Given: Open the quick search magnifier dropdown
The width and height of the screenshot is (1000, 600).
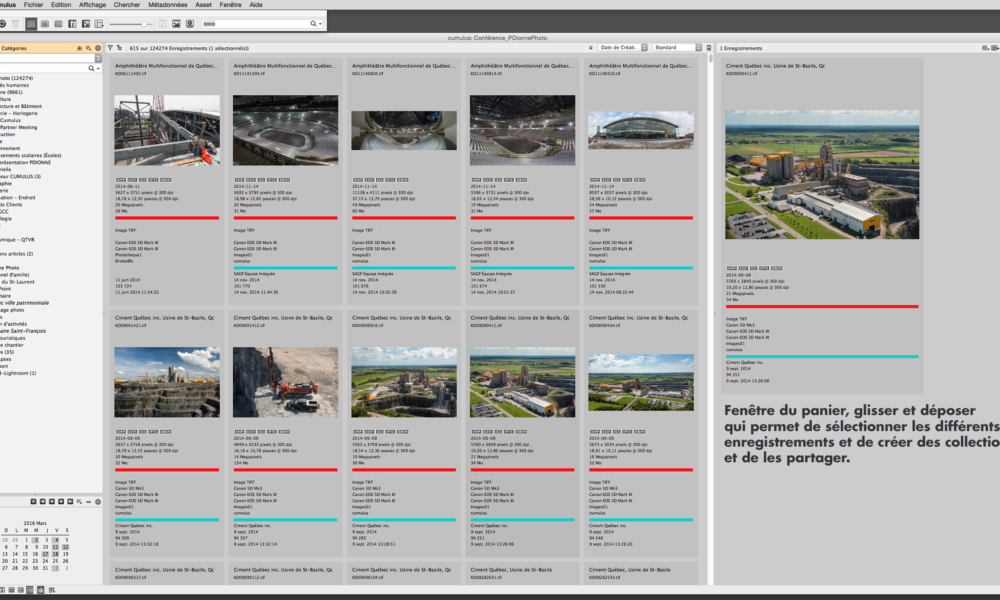Looking at the screenshot, I should coord(316,24).
